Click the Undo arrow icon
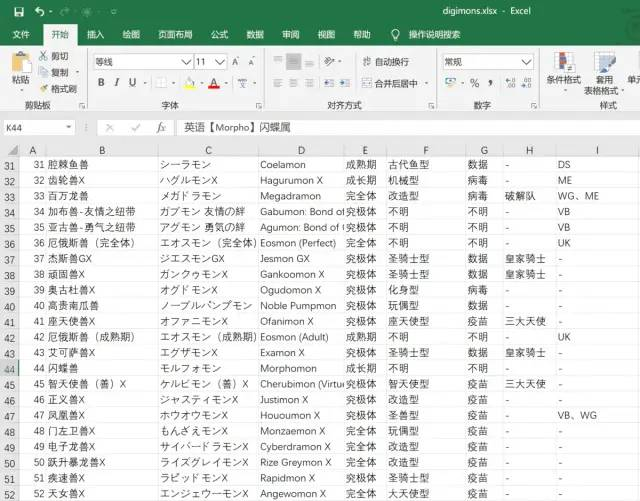 coord(40,11)
